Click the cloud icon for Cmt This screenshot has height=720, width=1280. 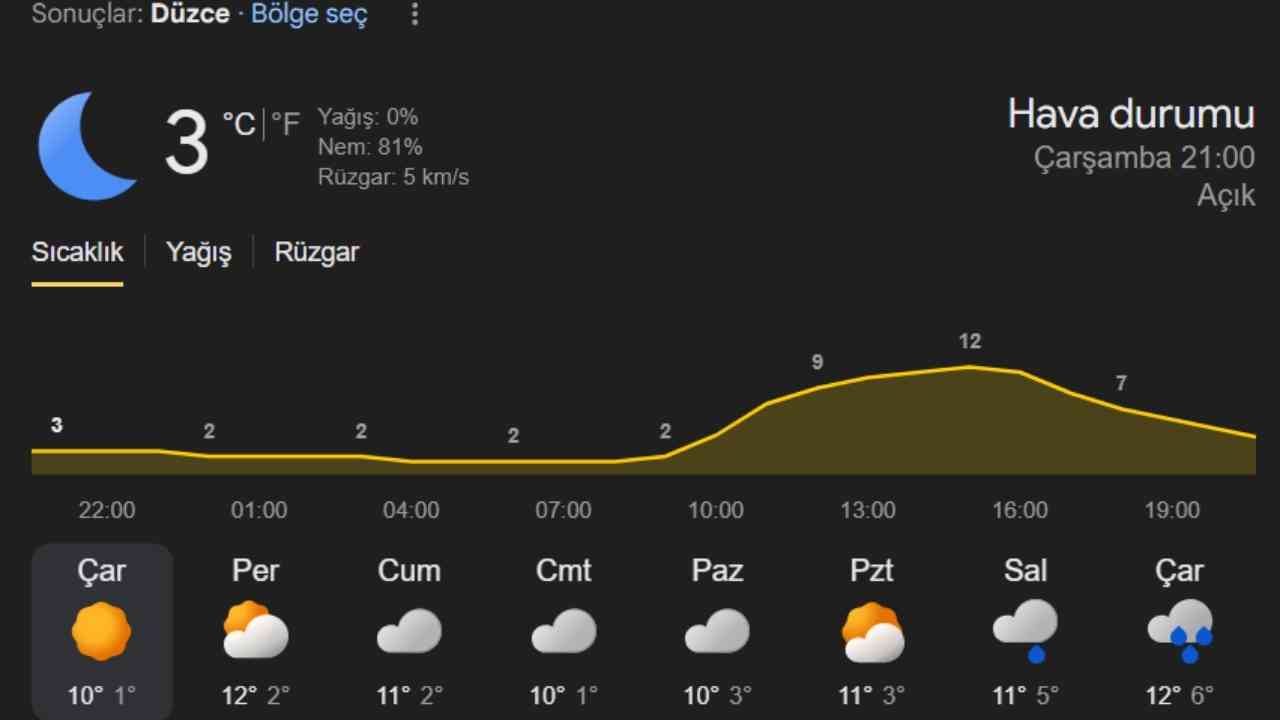click(x=563, y=632)
